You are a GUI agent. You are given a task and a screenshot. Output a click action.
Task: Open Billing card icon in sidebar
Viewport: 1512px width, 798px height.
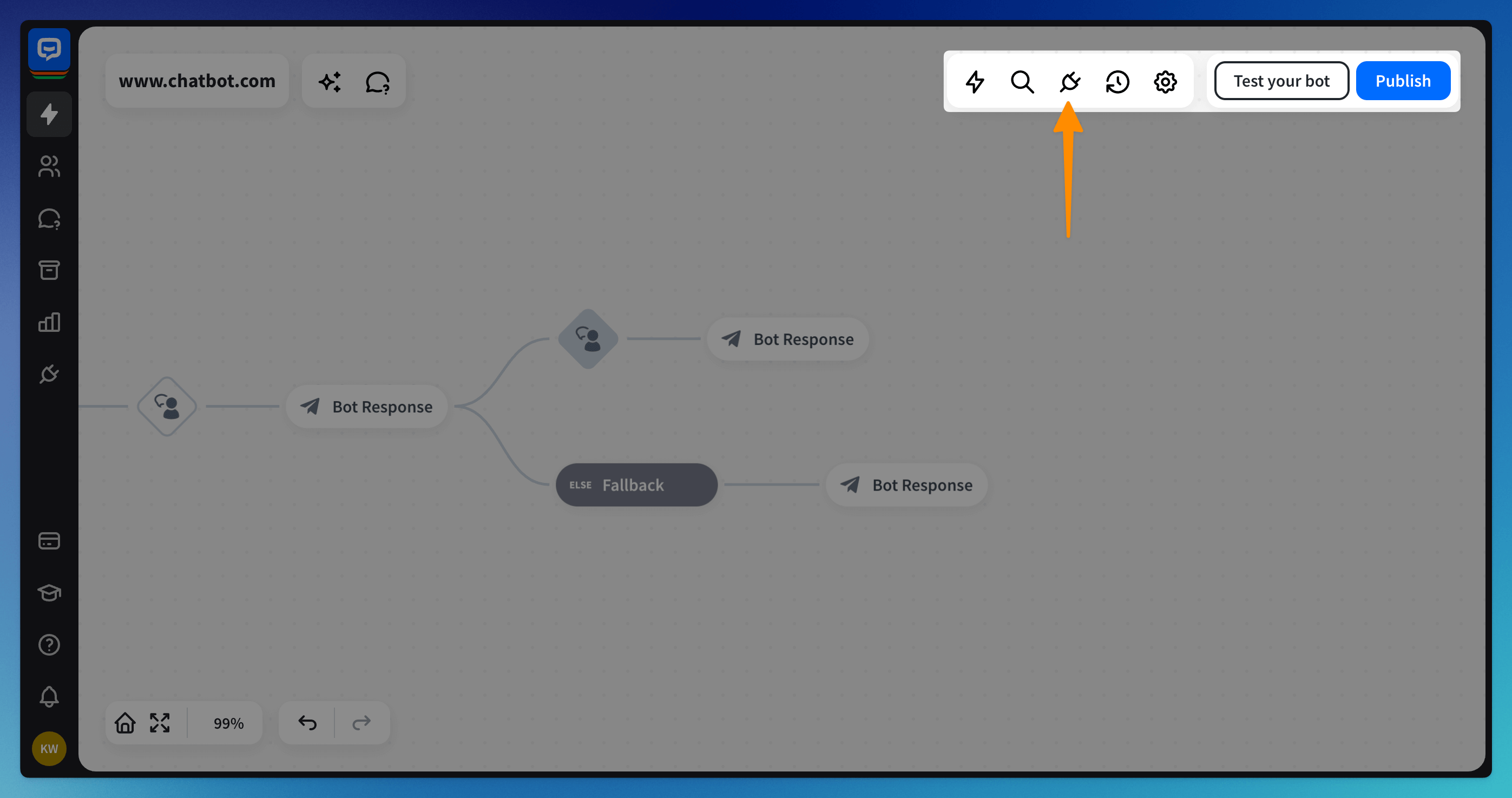[49, 541]
